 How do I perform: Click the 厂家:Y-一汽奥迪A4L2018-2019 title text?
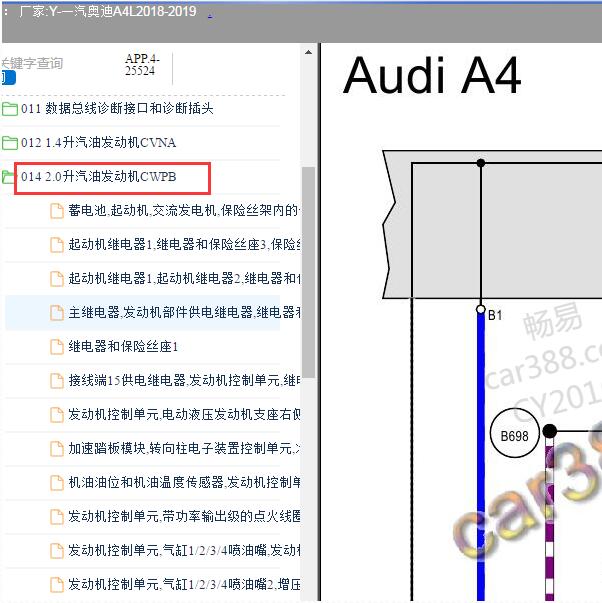108,12
